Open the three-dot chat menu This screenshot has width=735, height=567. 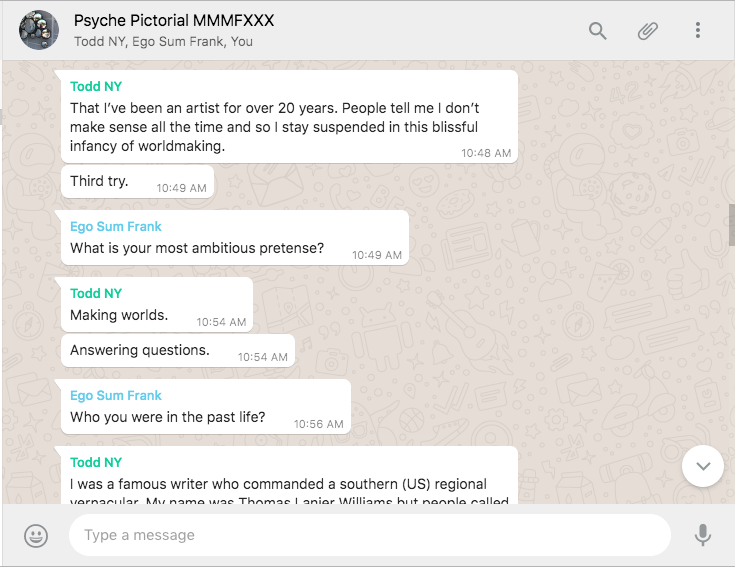[698, 31]
